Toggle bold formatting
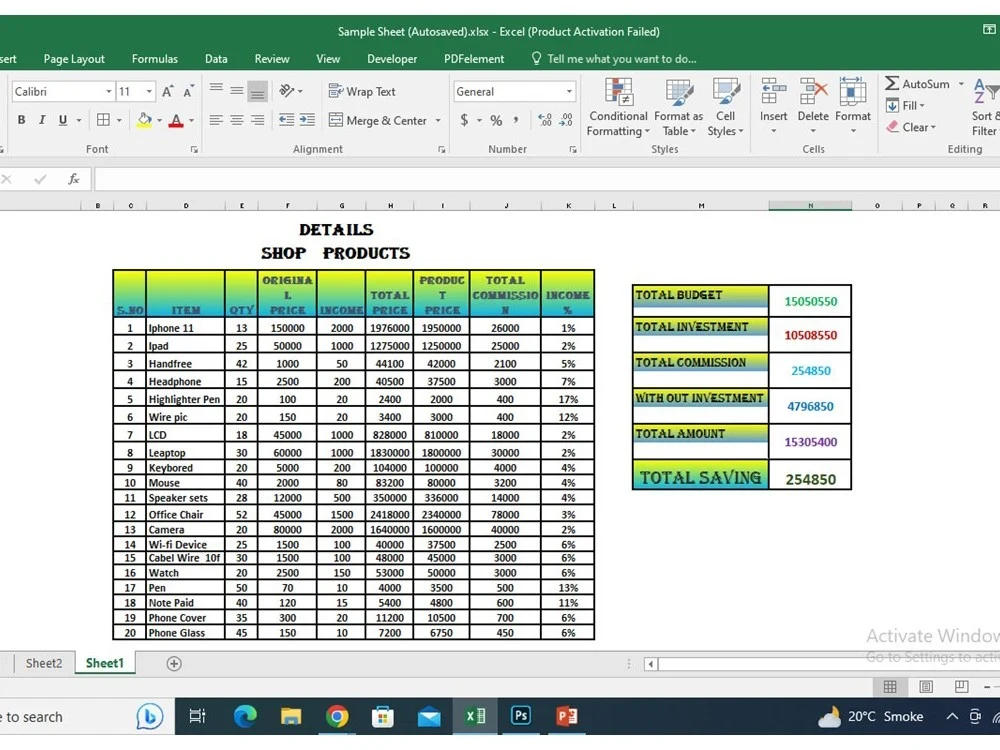Screen dimensions: 1000x750 (22, 120)
